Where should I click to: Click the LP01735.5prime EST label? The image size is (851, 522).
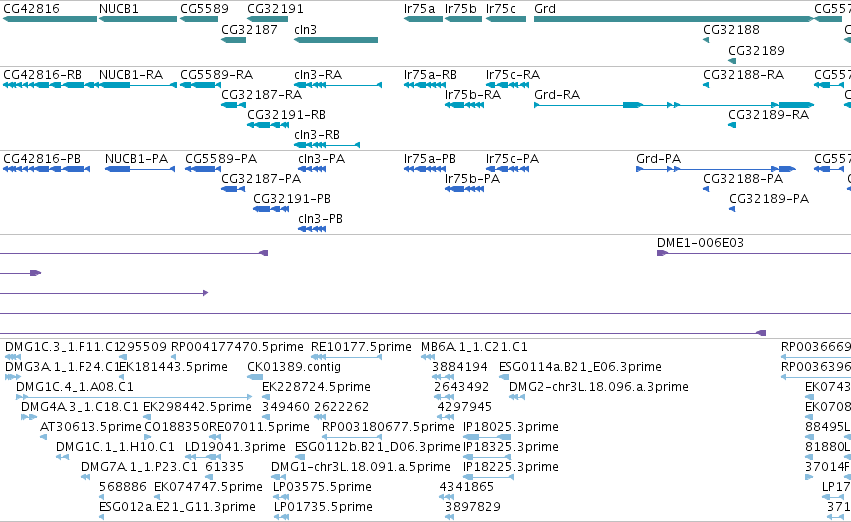[x=323, y=507]
